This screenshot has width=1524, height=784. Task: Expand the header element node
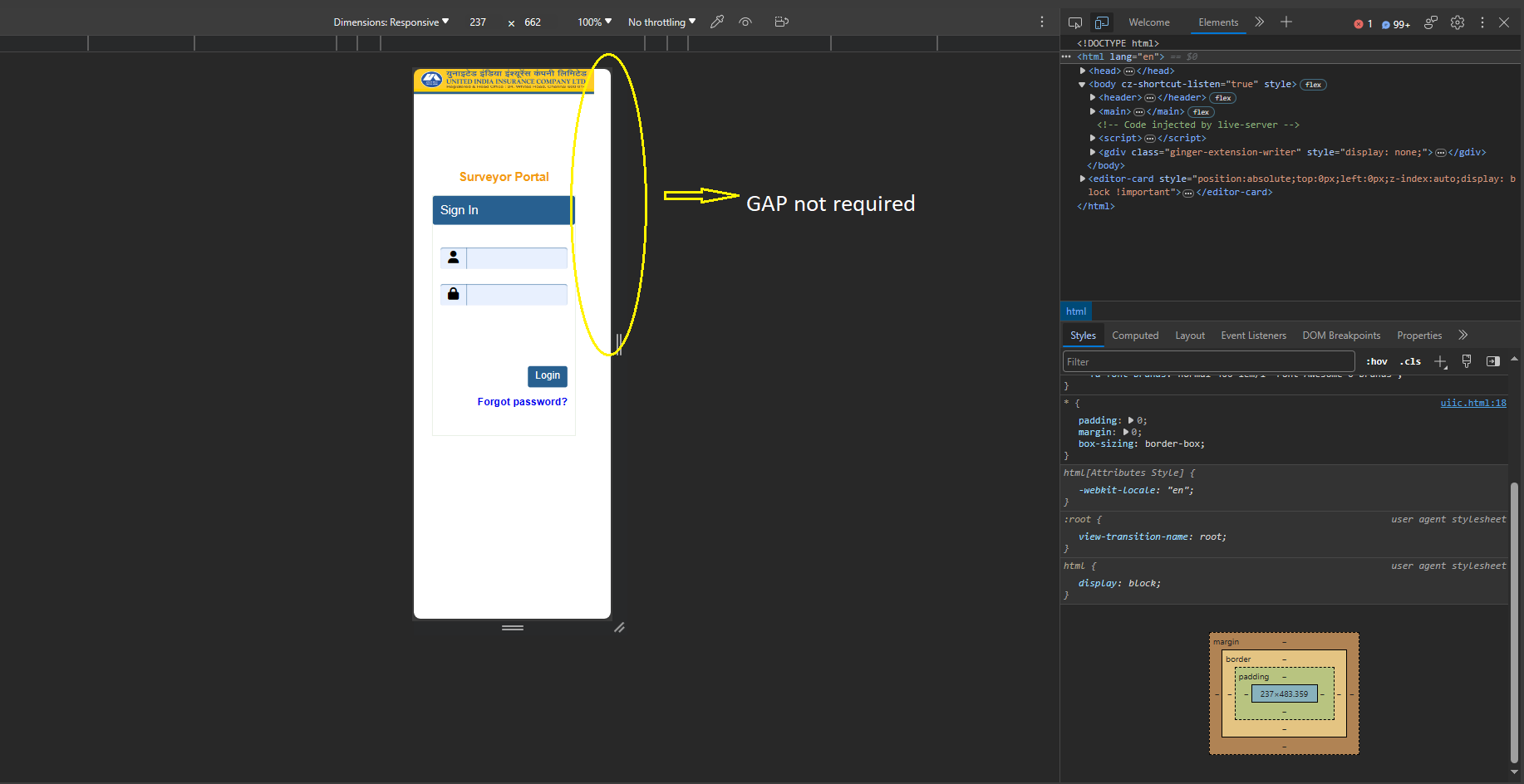pos(1093,98)
